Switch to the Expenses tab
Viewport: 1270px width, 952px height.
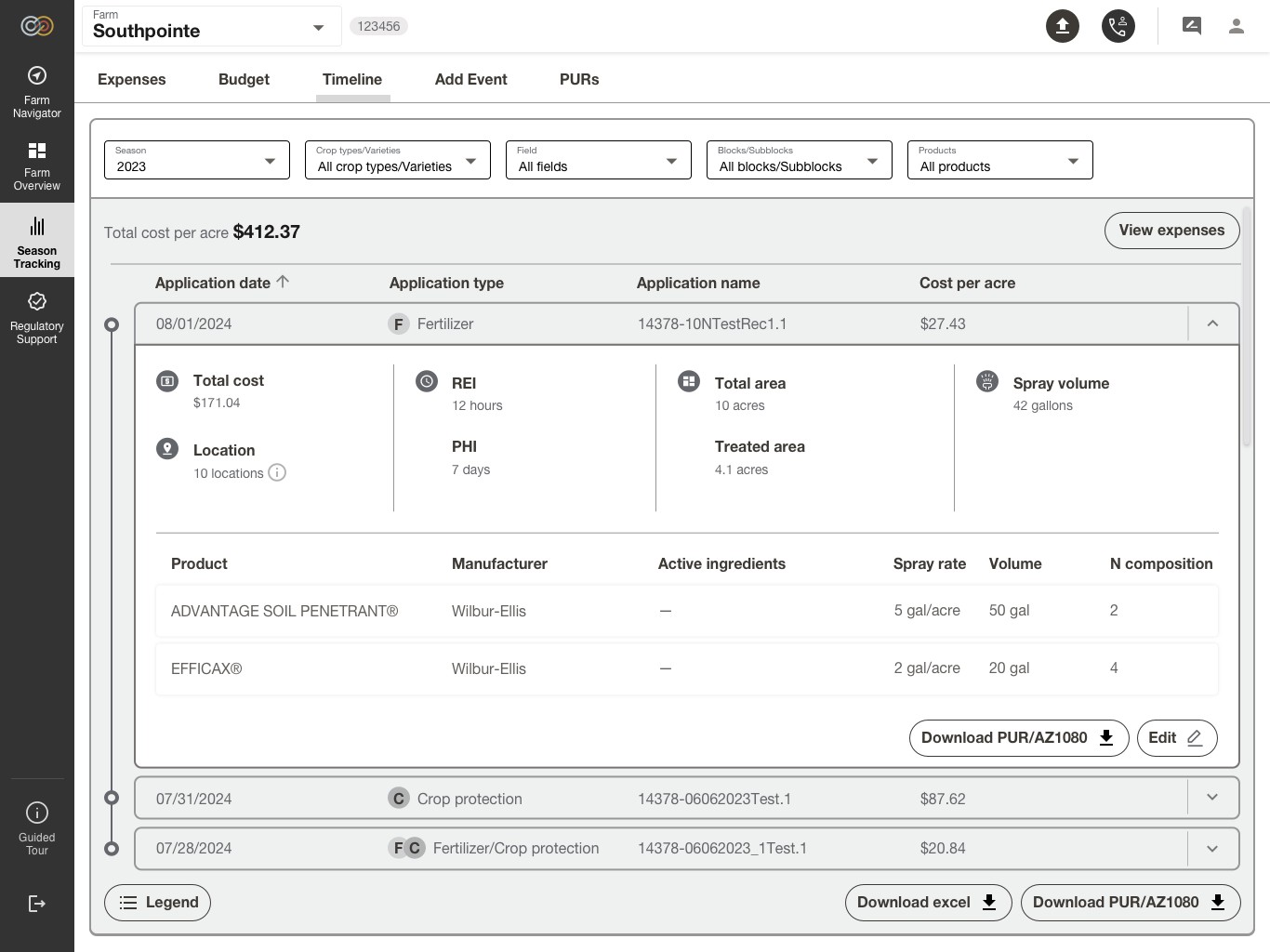tap(132, 80)
